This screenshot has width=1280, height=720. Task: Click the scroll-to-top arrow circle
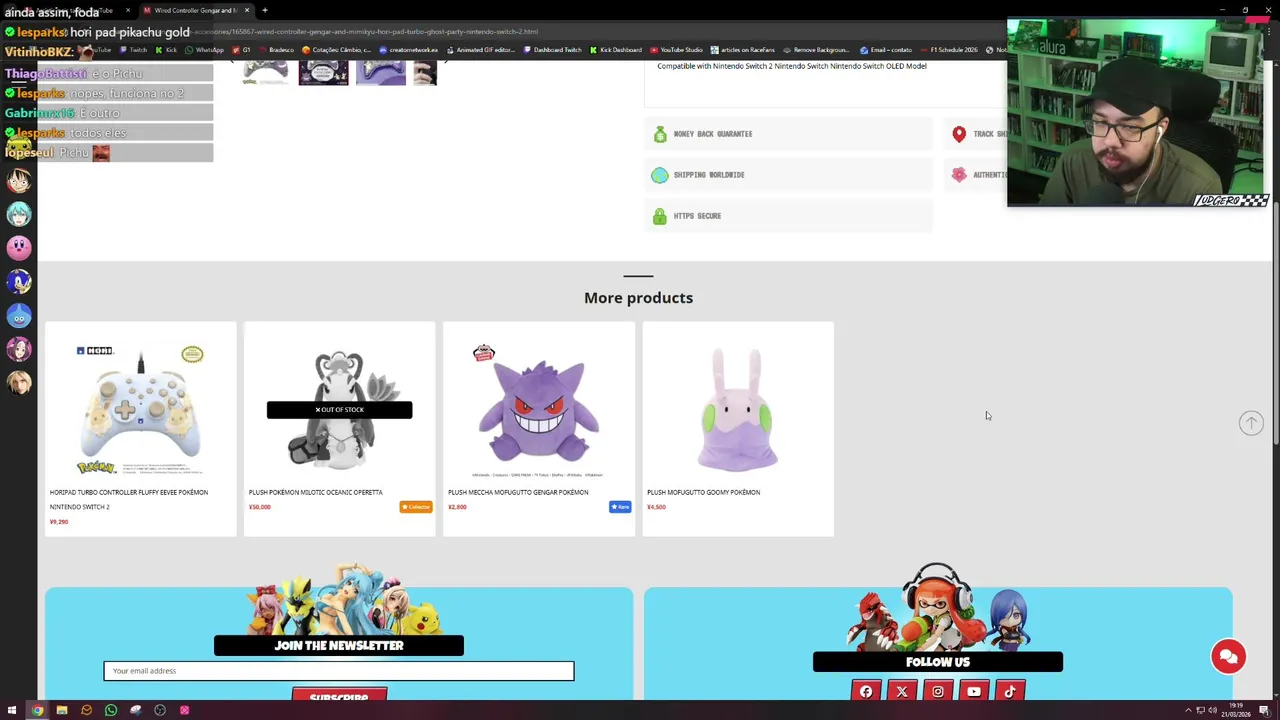[x=1251, y=423]
